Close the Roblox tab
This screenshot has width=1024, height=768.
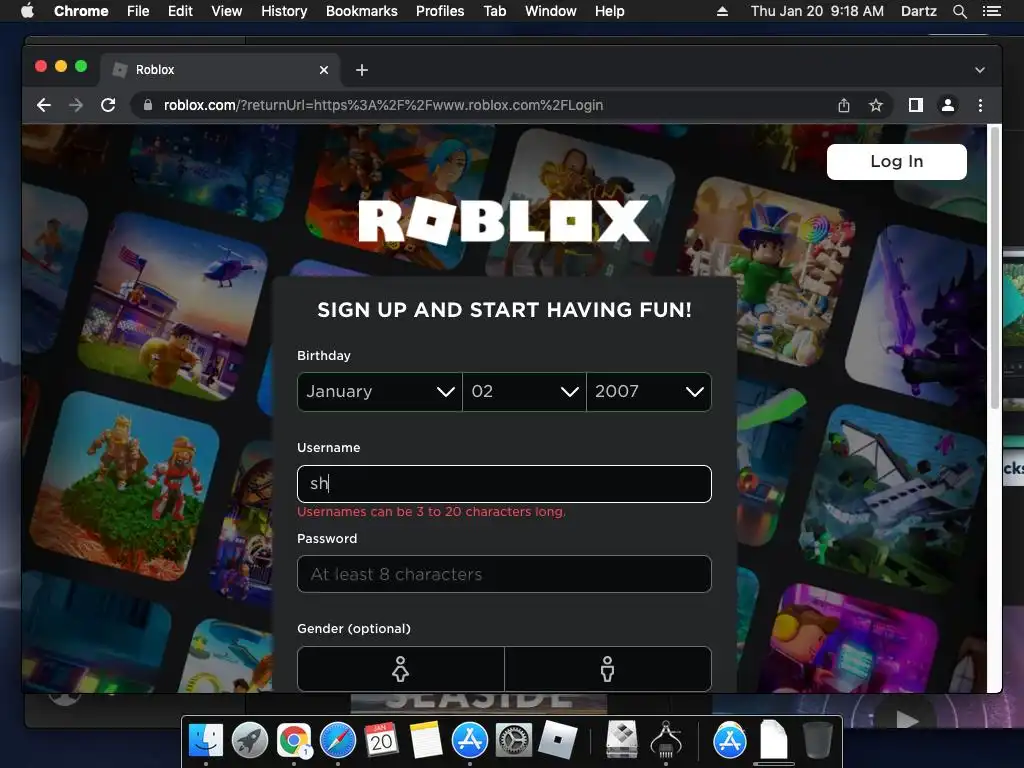click(324, 70)
